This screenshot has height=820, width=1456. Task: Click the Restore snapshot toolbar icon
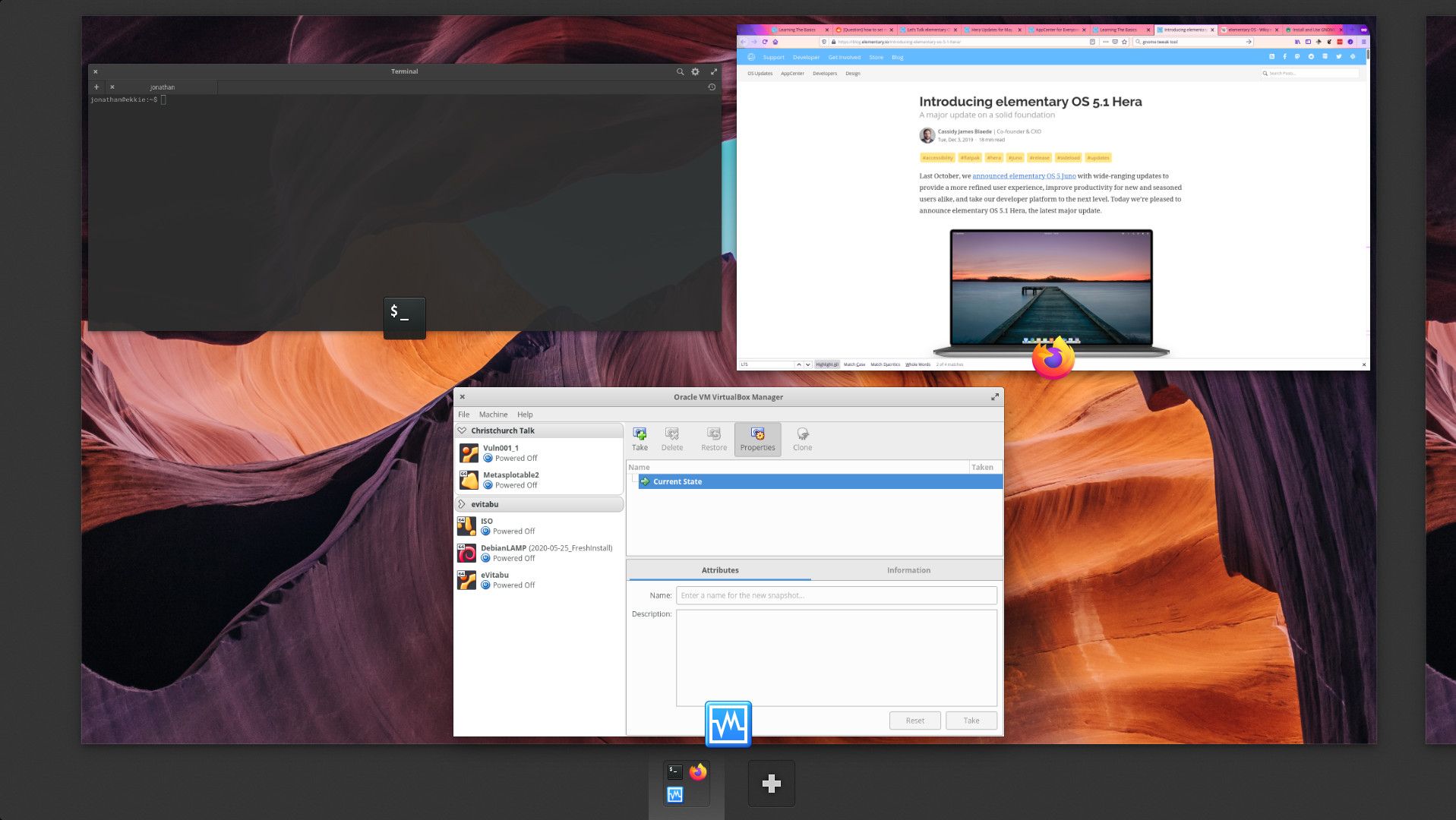[x=713, y=434]
